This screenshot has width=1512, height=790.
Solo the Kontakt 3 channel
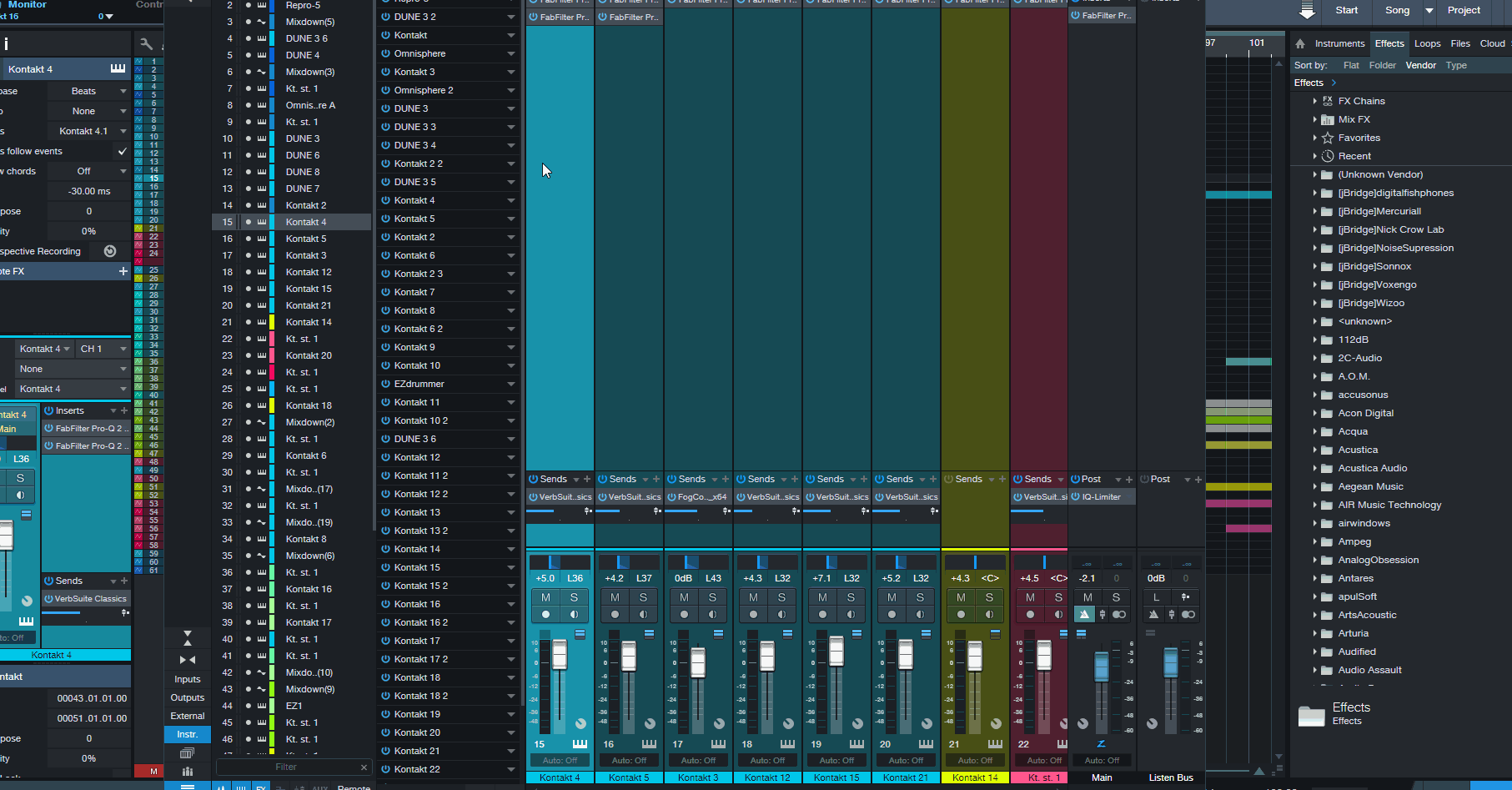[712, 597]
